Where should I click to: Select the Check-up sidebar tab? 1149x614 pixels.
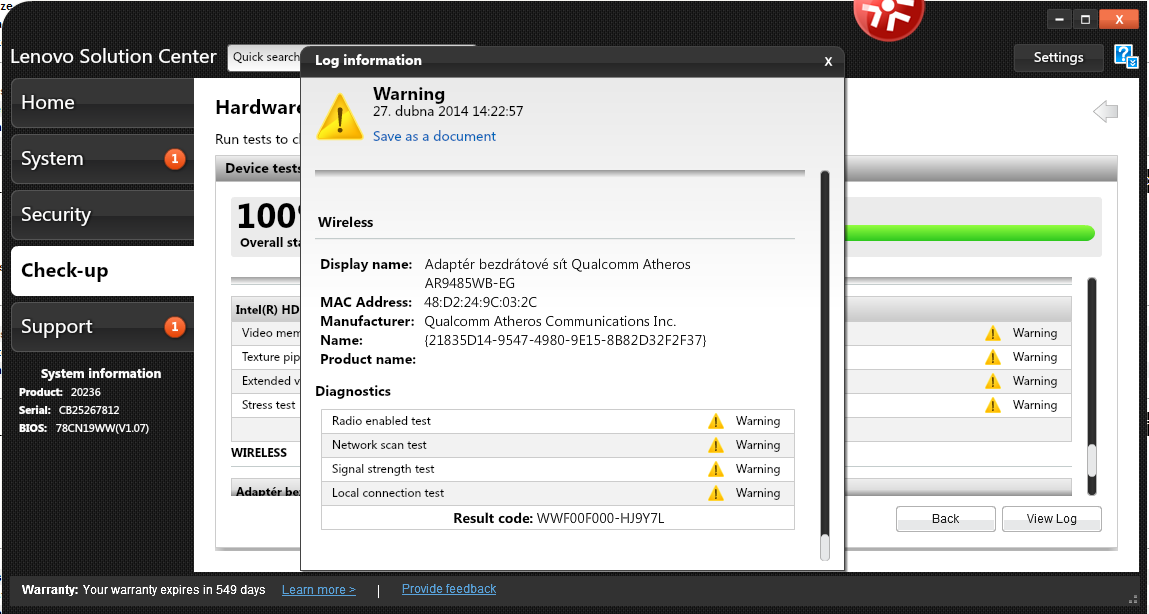click(103, 270)
